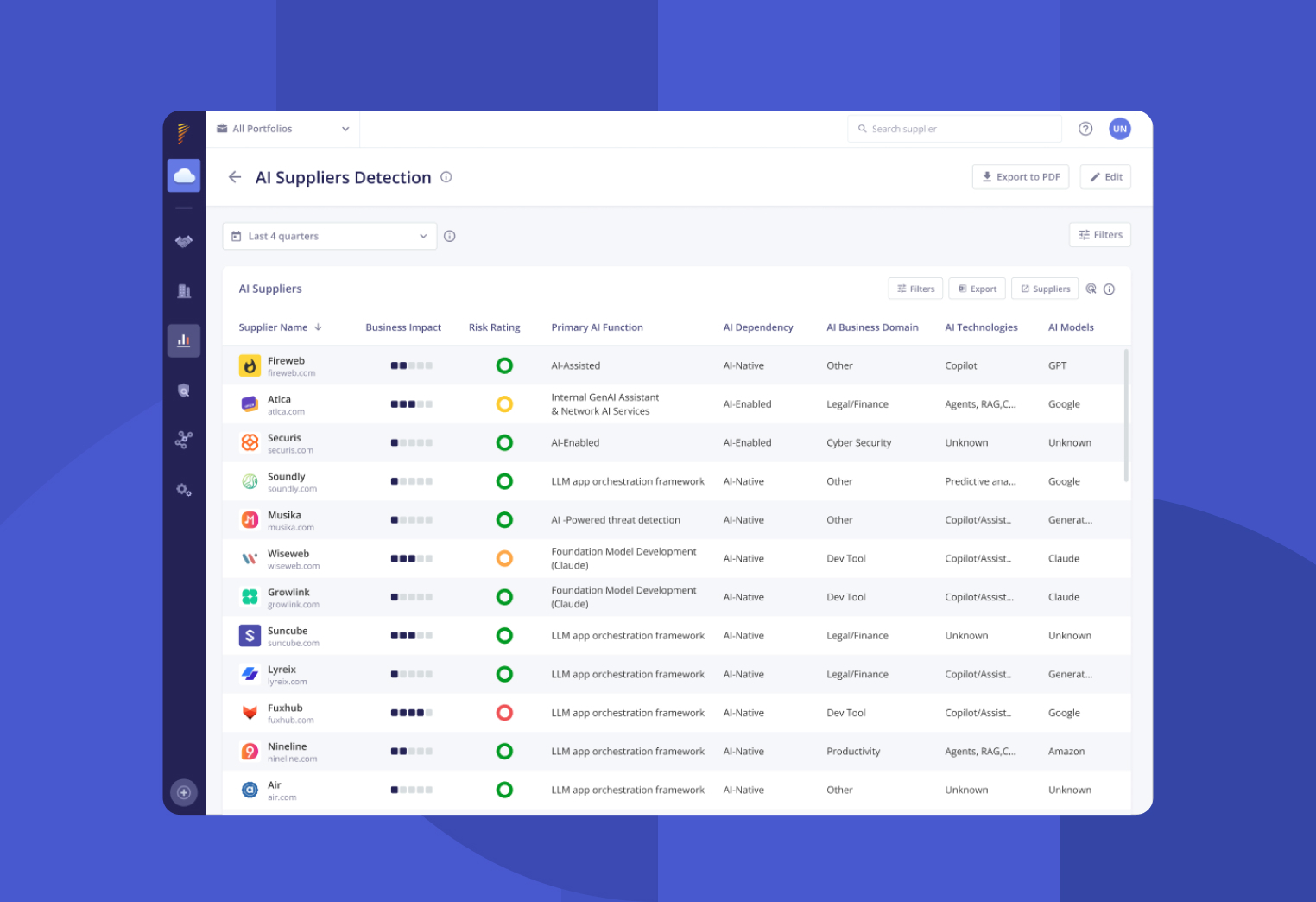Open the security scan shield icon in sidebar
This screenshot has width=1316, height=902.
click(183, 390)
